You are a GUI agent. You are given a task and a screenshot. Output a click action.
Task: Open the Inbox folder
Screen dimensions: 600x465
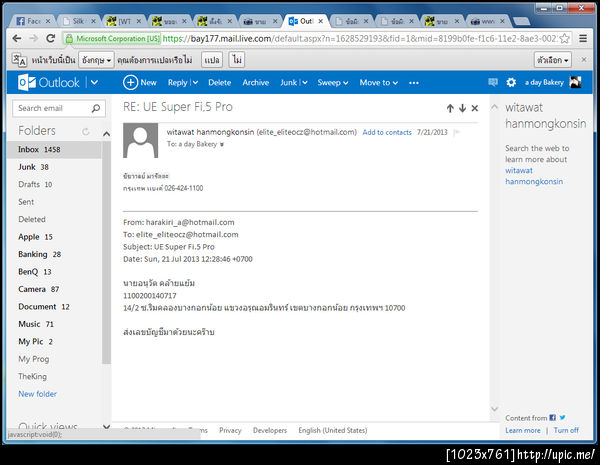(54, 149)
